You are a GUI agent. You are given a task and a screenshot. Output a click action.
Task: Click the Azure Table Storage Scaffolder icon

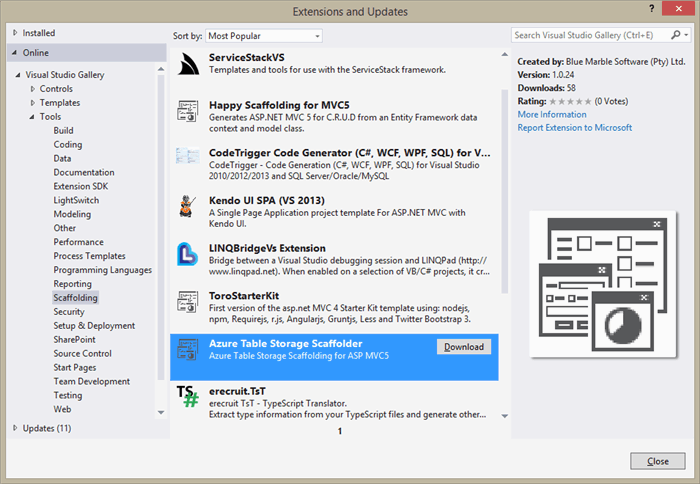[x=188, y=350]
